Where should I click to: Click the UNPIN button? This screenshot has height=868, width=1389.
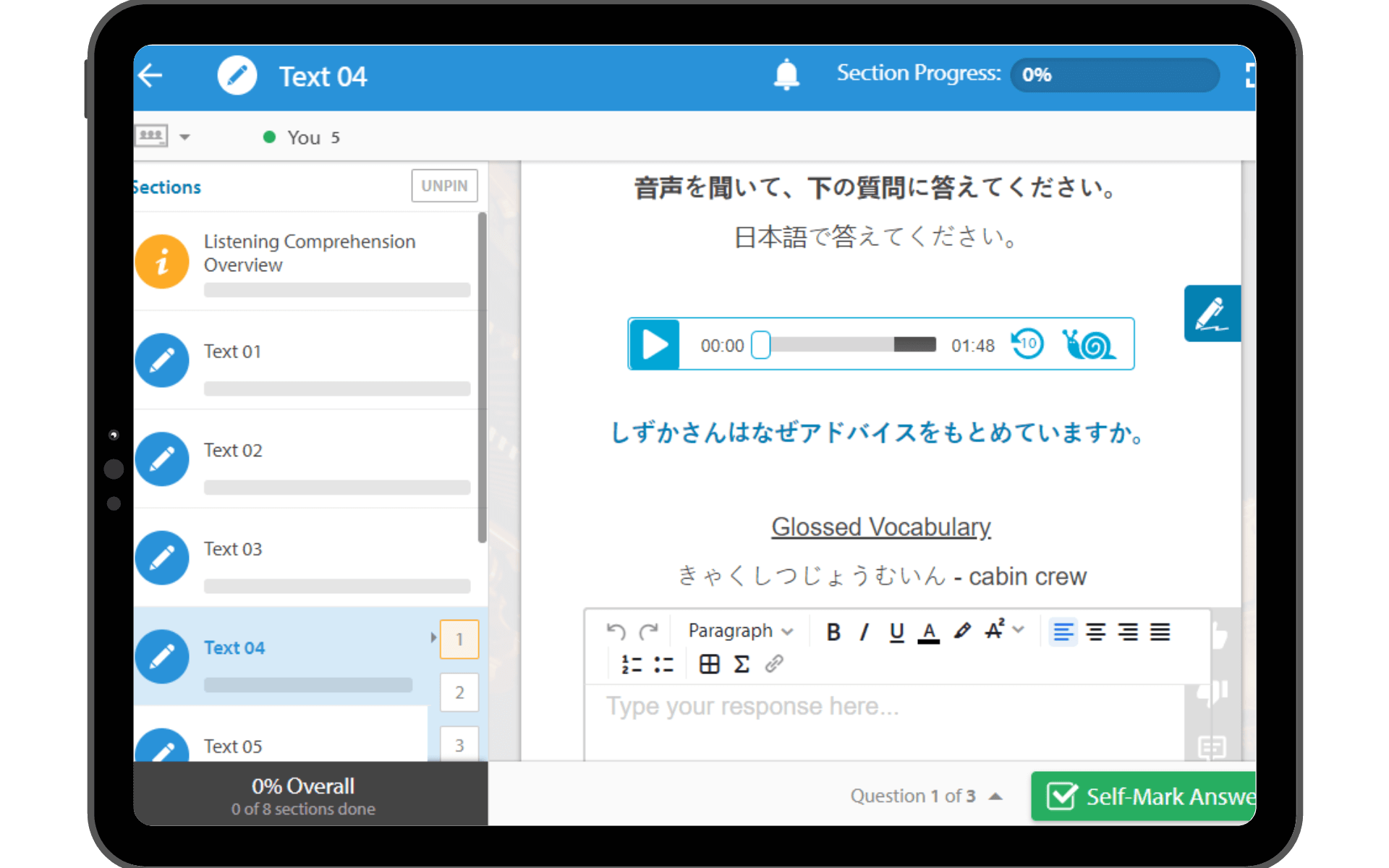[x=444, y=186]
